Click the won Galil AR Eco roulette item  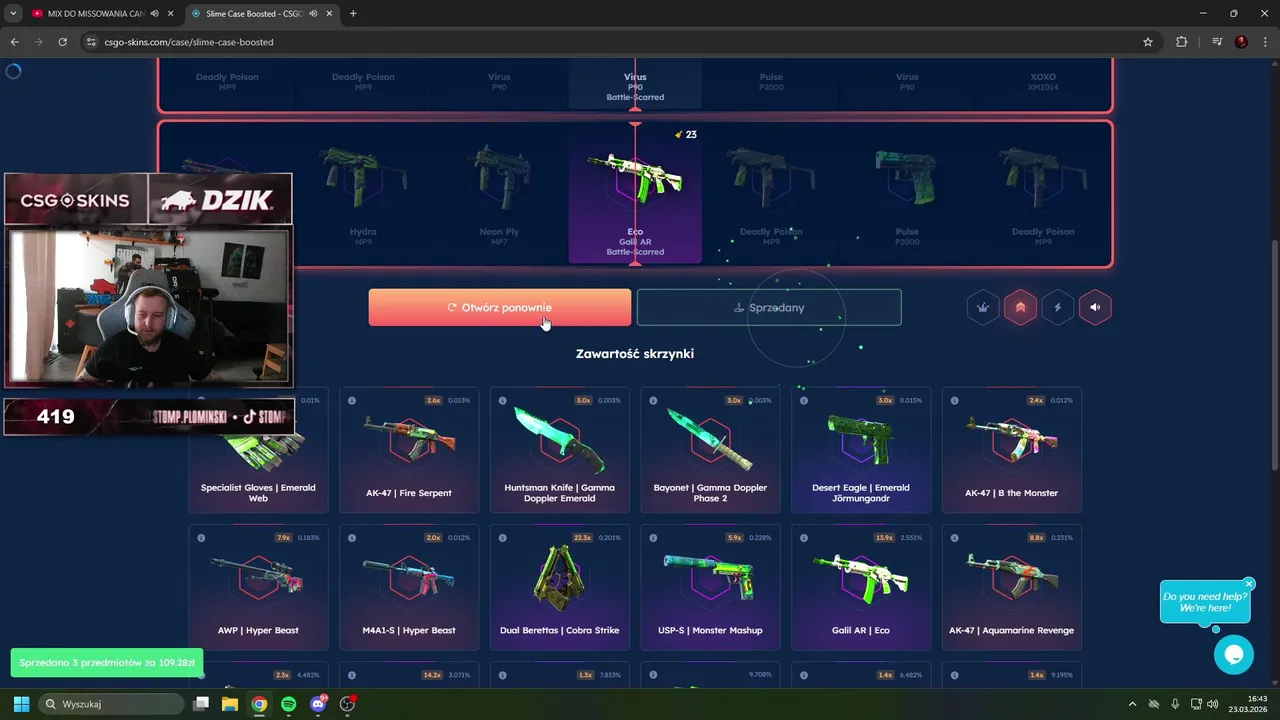click(x=635, y=194)
